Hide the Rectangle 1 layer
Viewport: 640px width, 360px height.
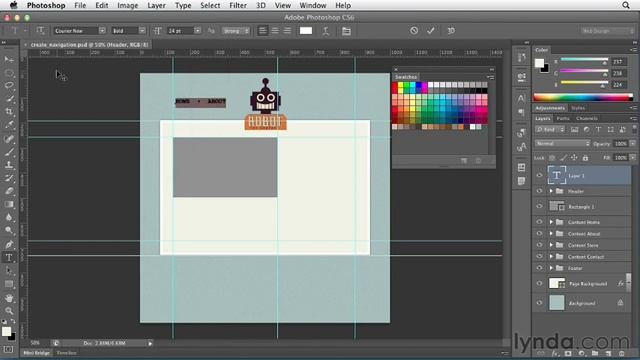pos(539,207)
